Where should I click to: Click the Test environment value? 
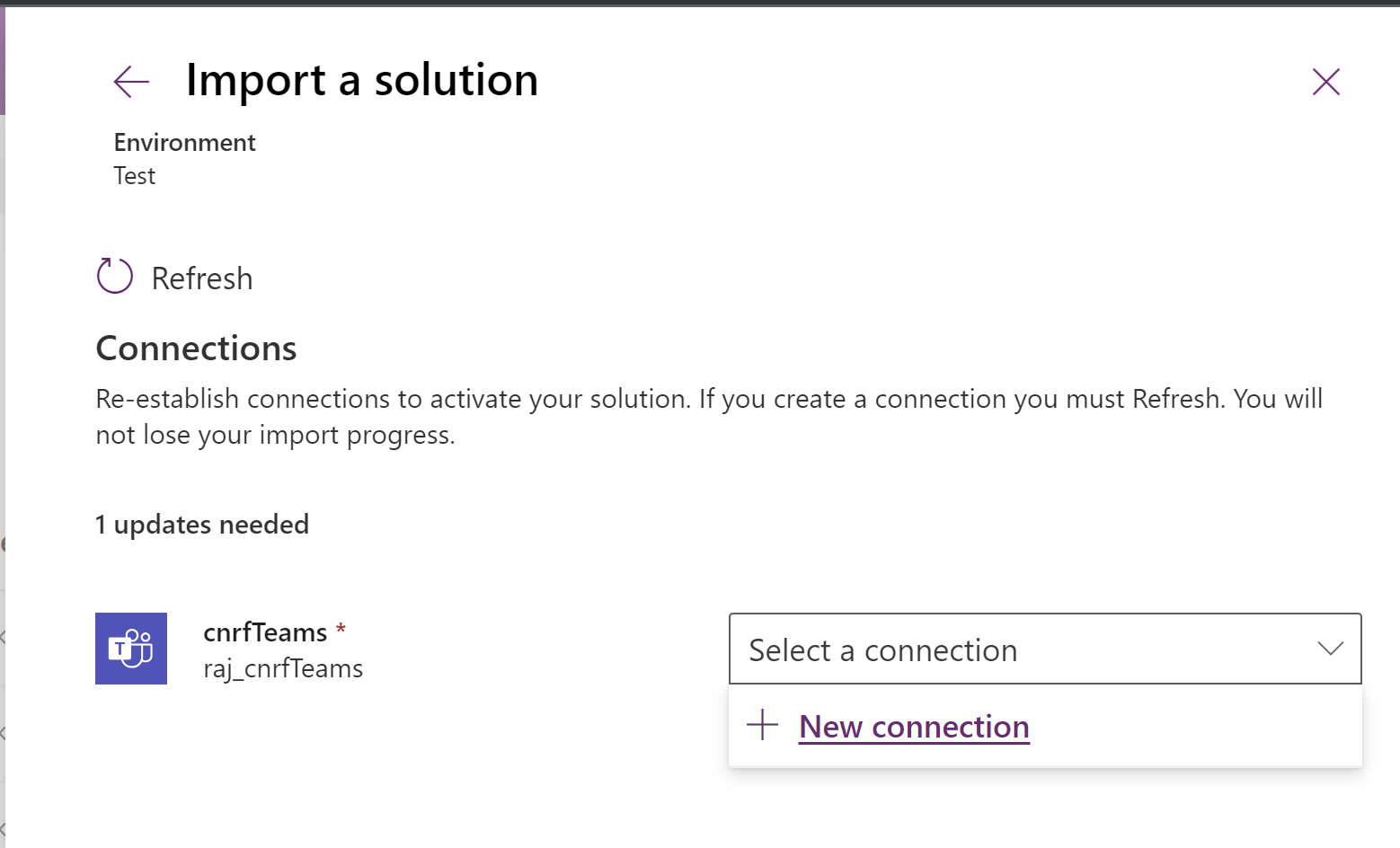tap(135, 176)
